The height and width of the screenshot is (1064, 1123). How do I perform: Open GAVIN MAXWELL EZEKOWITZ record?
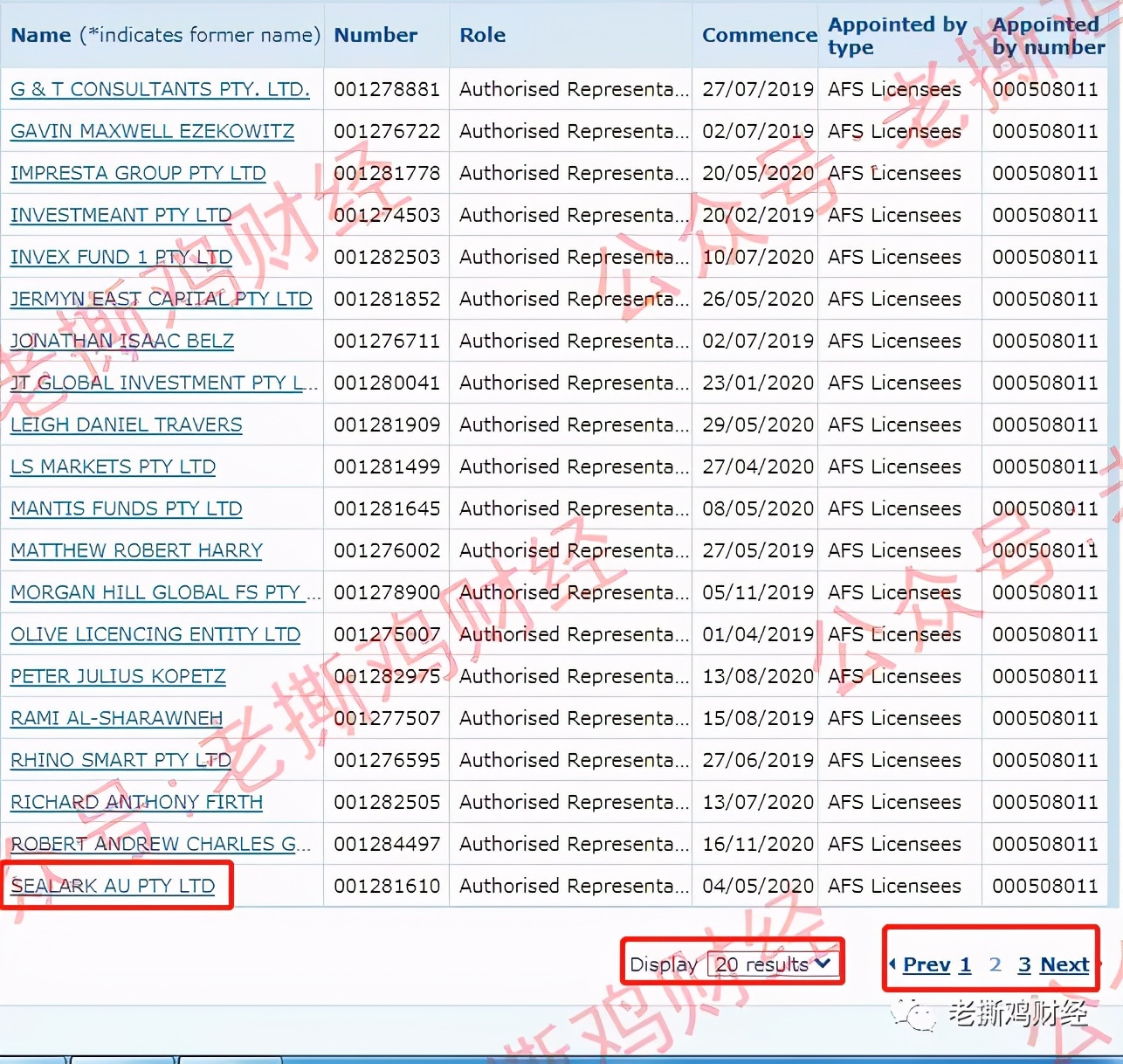(x=152, y=131)
